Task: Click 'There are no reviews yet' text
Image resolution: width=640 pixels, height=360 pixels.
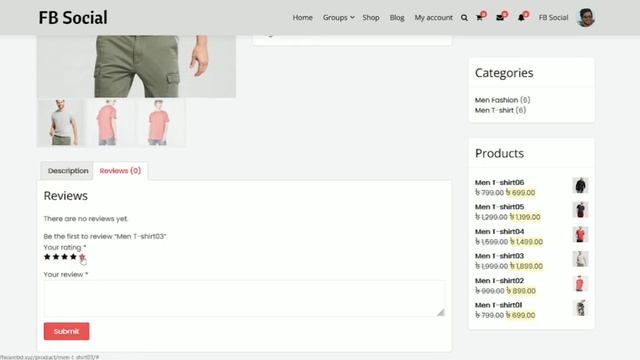Action: (x=86, y=219)
